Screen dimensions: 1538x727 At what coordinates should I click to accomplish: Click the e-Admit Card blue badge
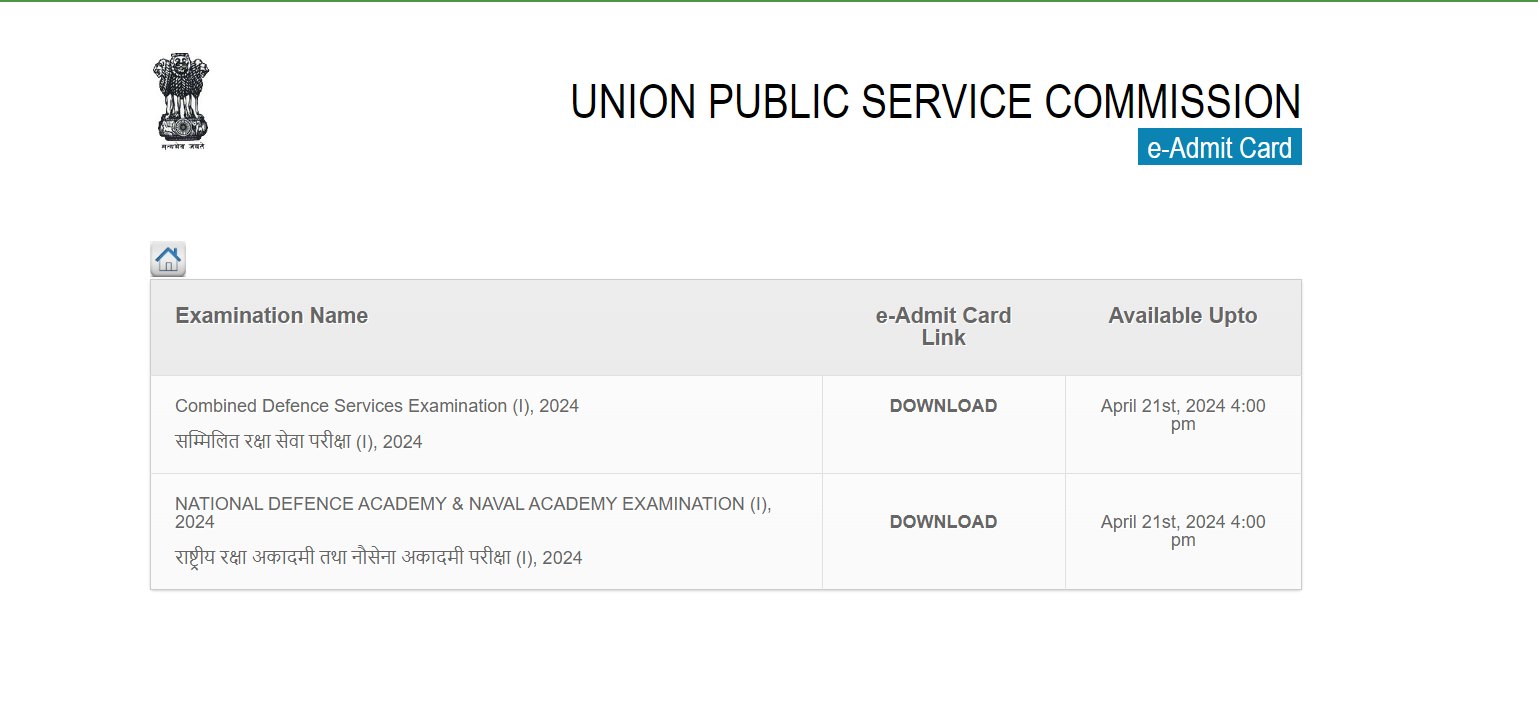click(x=1219, y=148)
